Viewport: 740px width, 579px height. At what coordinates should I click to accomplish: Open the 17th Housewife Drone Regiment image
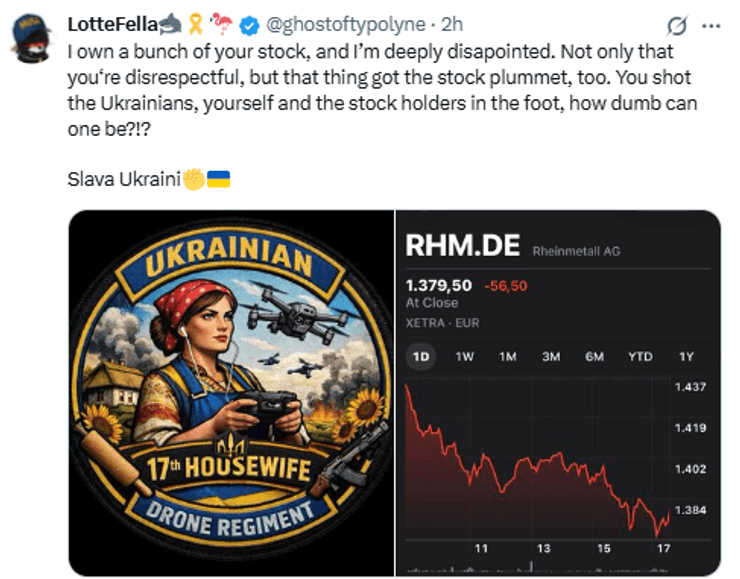(230, 392)
